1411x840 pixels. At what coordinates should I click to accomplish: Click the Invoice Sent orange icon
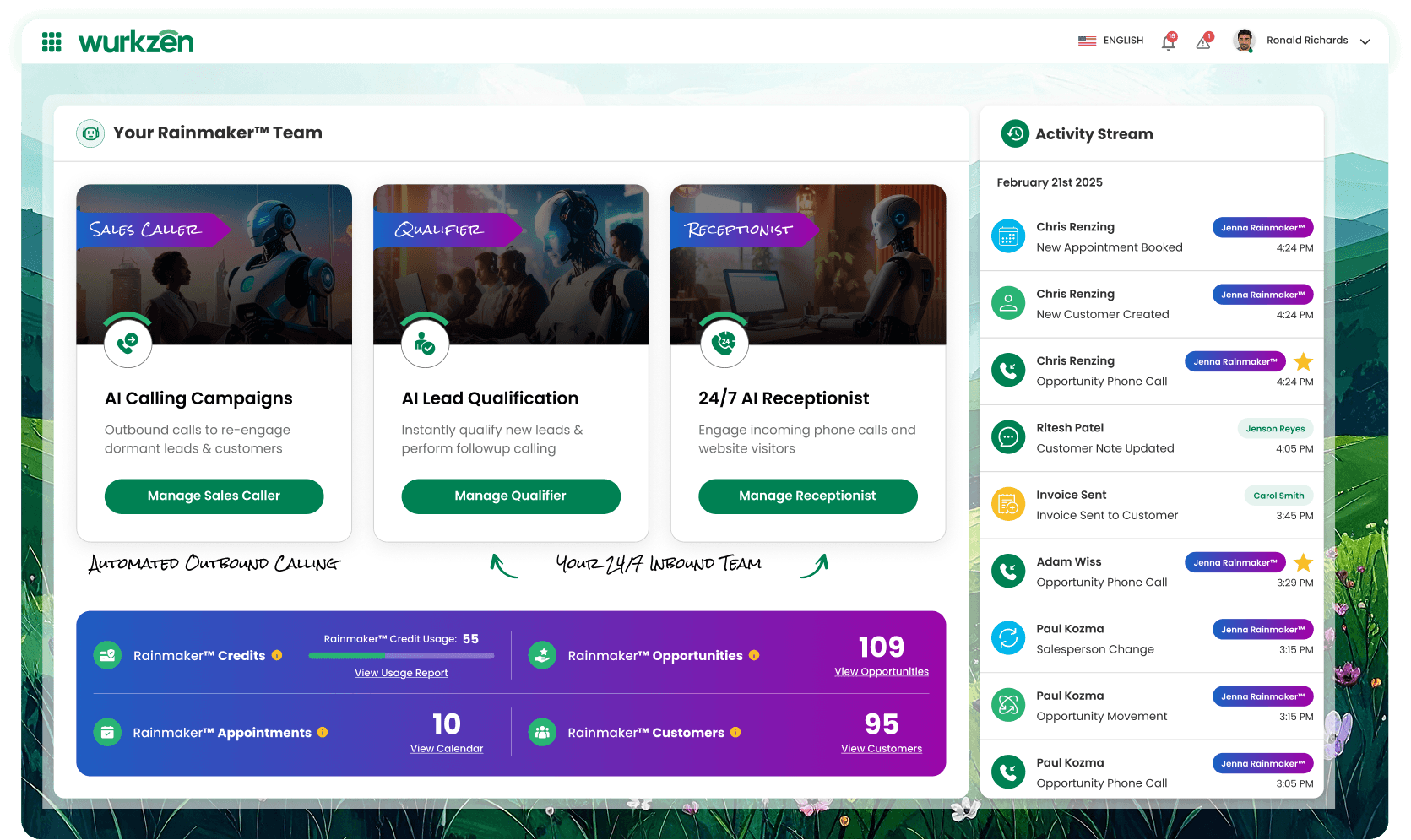tap(1008, 505)
